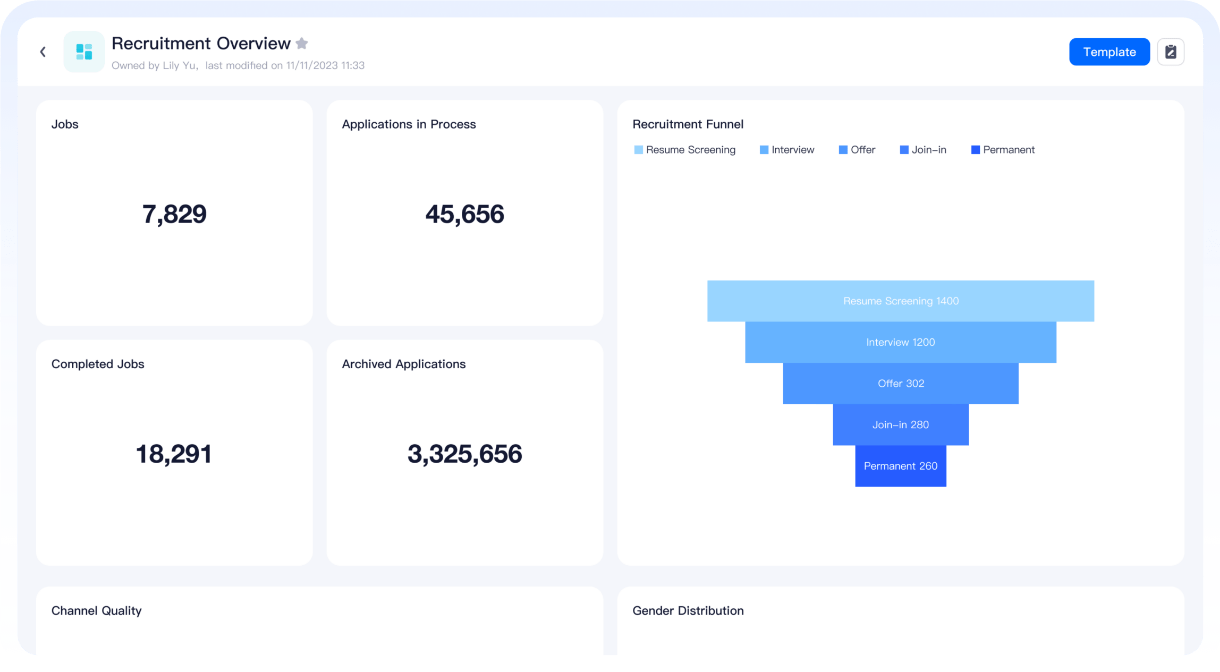Screen dimensions: 1220x672
Task: Click the Permanent legend color square
Action: tap(975, 150)
